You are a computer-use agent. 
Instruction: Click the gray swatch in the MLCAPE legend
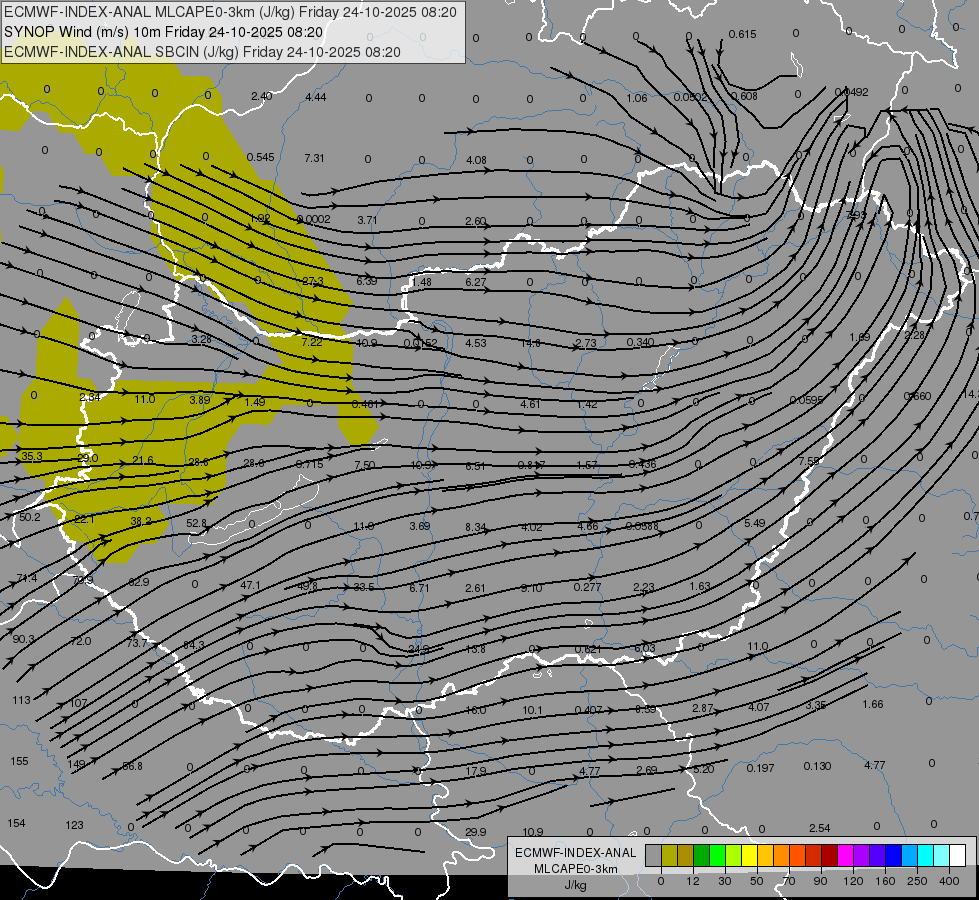[653, 856]
